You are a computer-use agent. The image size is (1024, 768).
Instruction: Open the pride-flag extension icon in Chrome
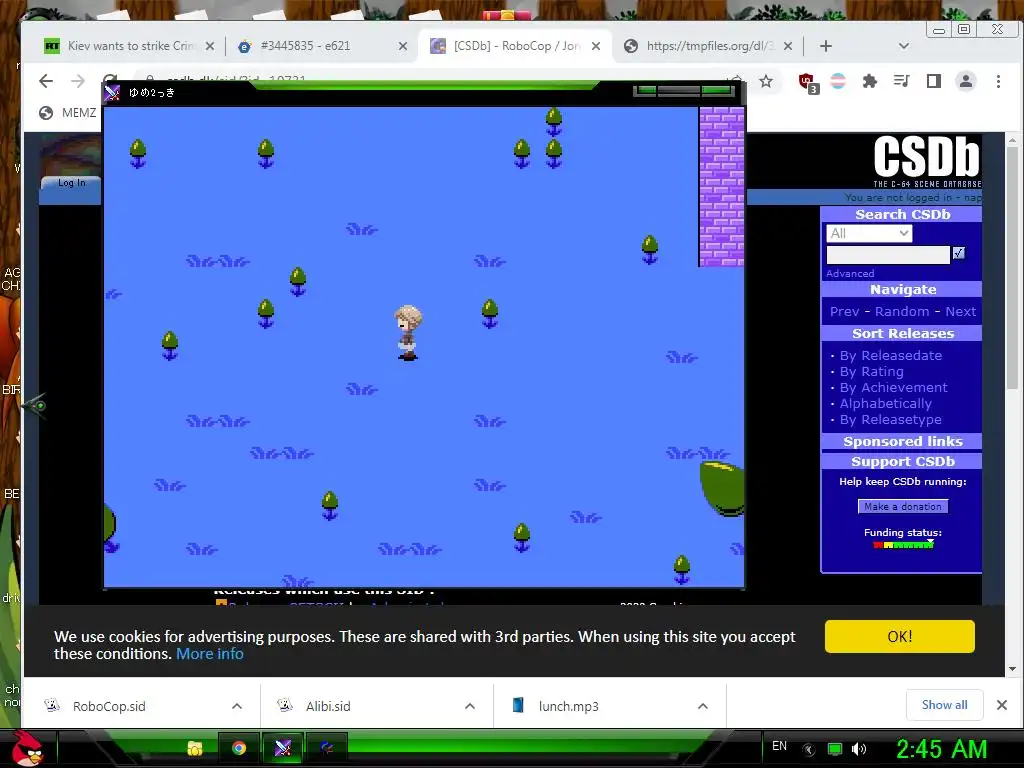[838, 81]
